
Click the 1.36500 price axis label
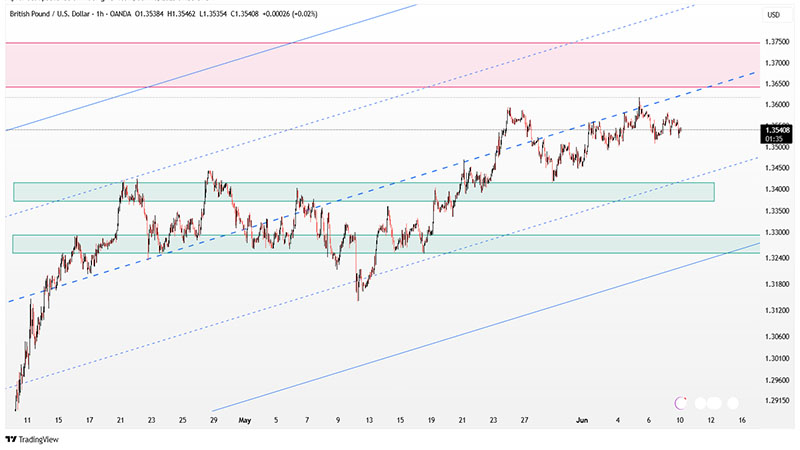[x=777, y=84]
